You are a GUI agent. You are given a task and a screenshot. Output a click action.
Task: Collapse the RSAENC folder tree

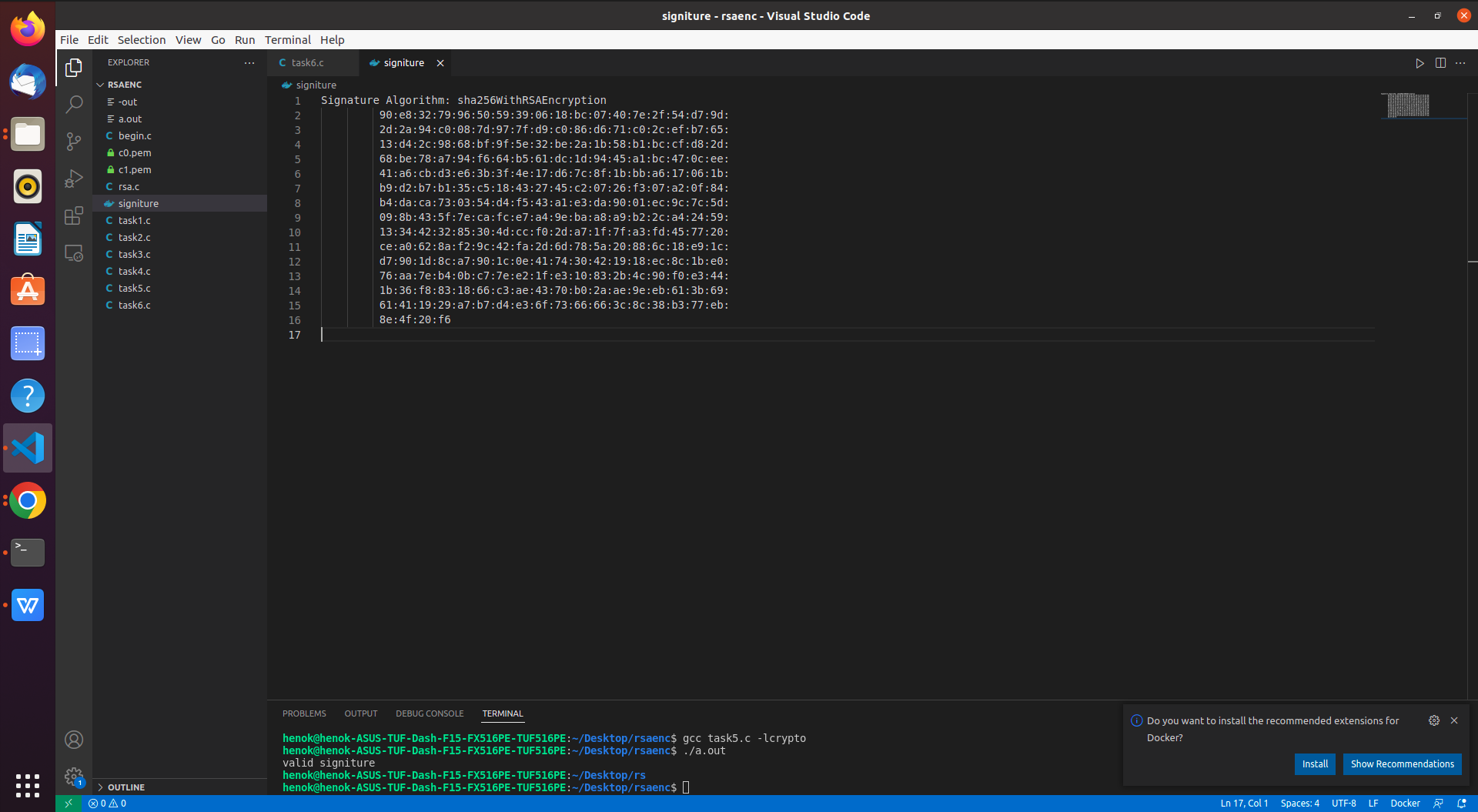[x=100, y=85]
